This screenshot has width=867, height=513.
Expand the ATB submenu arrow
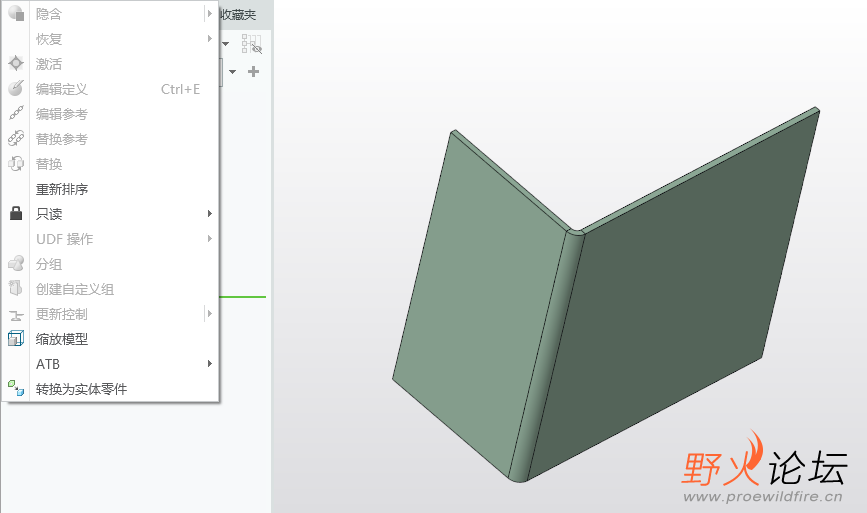click(x=210, y=363)
